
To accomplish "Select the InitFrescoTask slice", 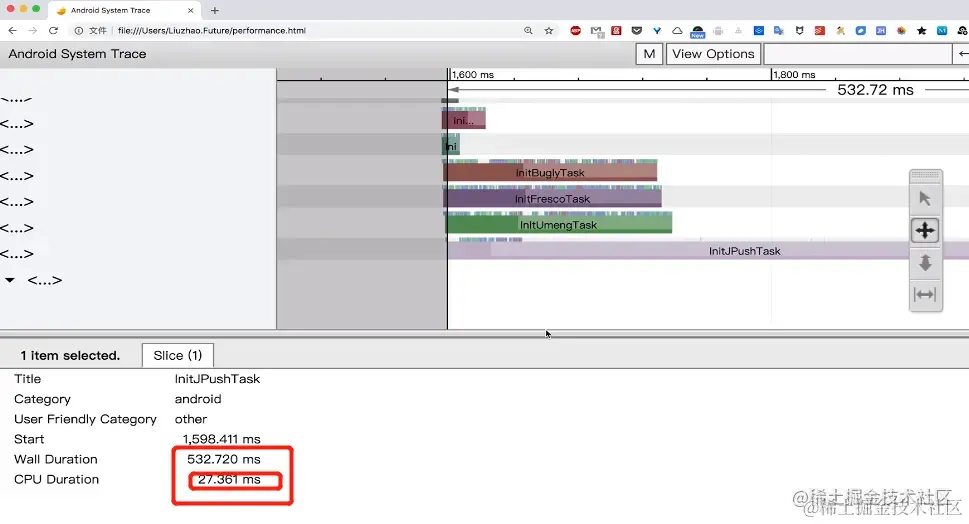I will point(552,198).
